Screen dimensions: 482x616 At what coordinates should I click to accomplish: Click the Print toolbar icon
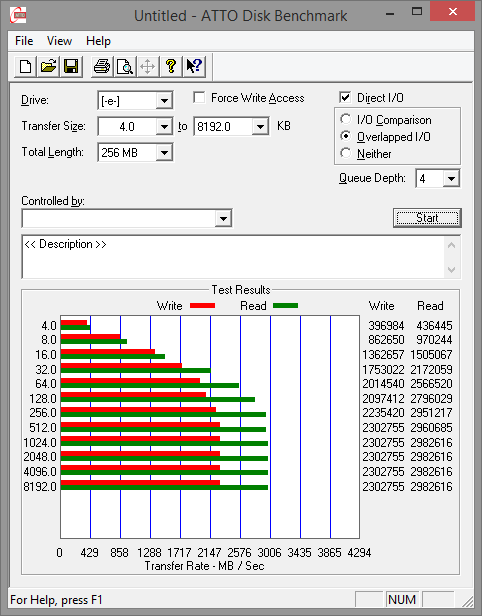102,66
